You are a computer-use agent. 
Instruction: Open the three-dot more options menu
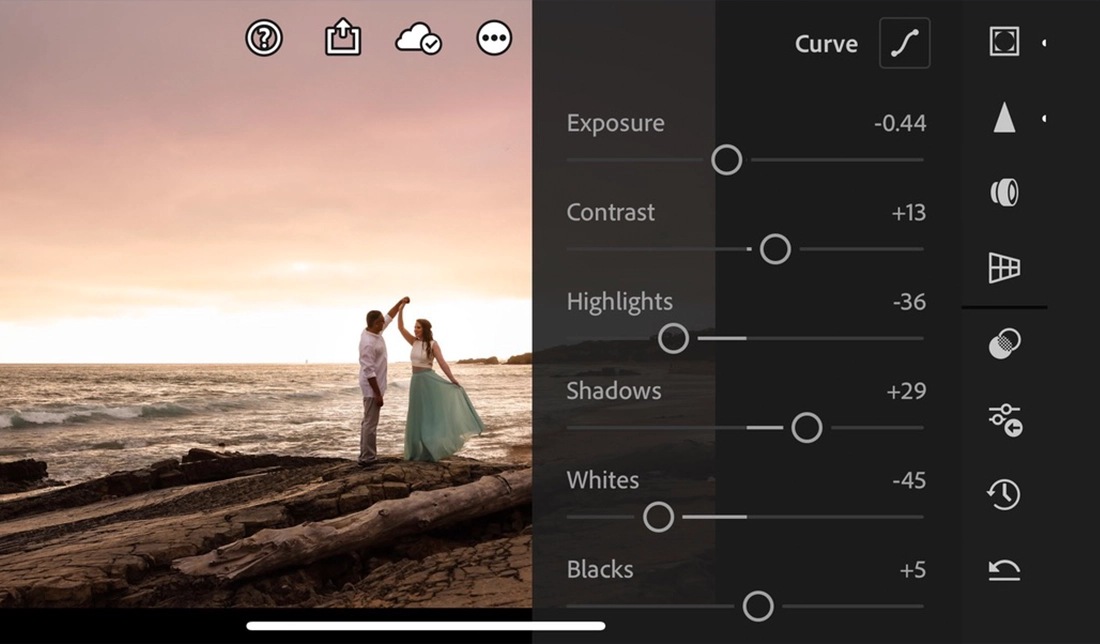click(494, 39)
